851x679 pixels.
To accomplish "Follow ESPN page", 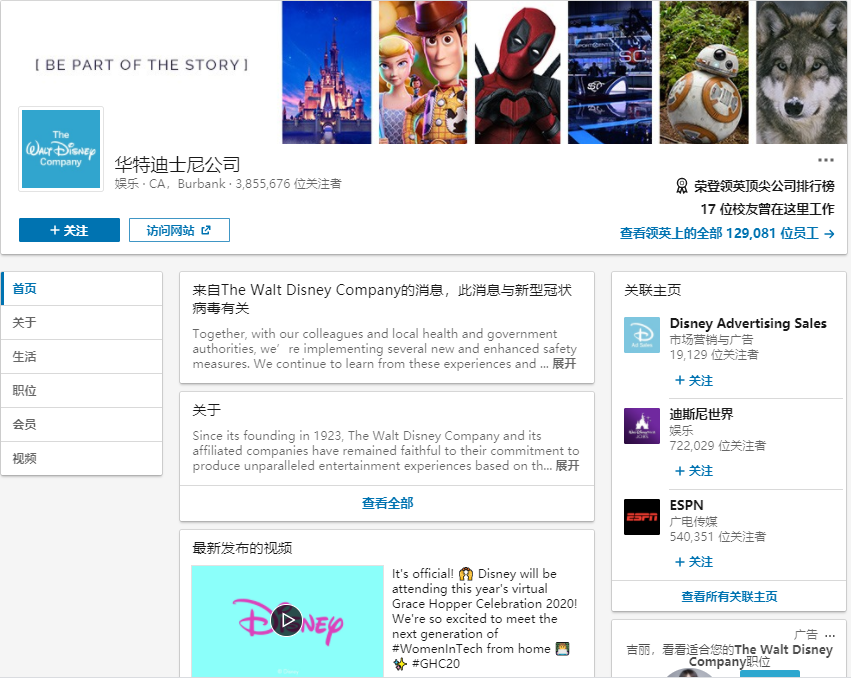I will (694, 562).
